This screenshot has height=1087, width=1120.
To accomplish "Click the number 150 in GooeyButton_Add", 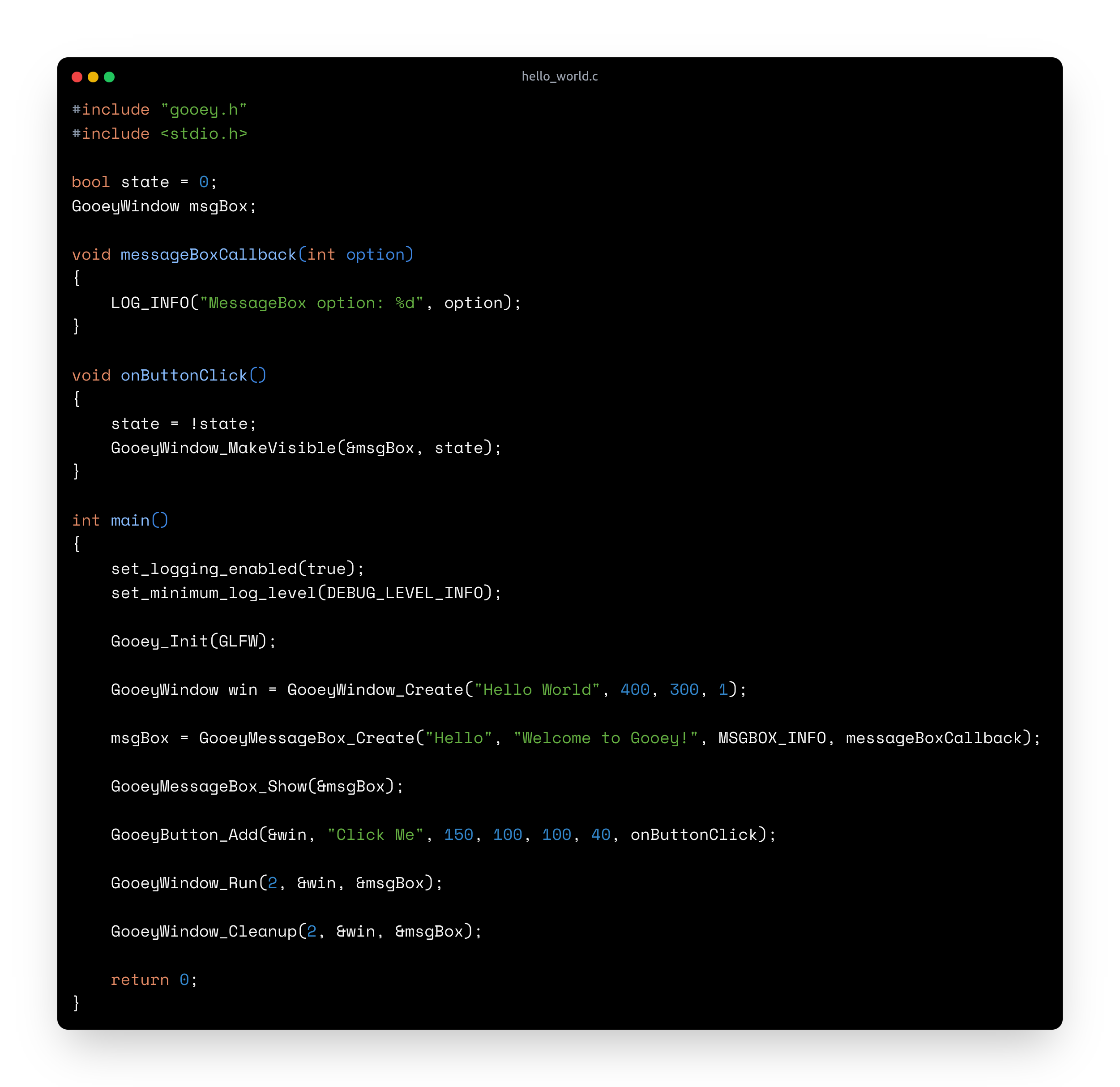I will coord(458,835).
